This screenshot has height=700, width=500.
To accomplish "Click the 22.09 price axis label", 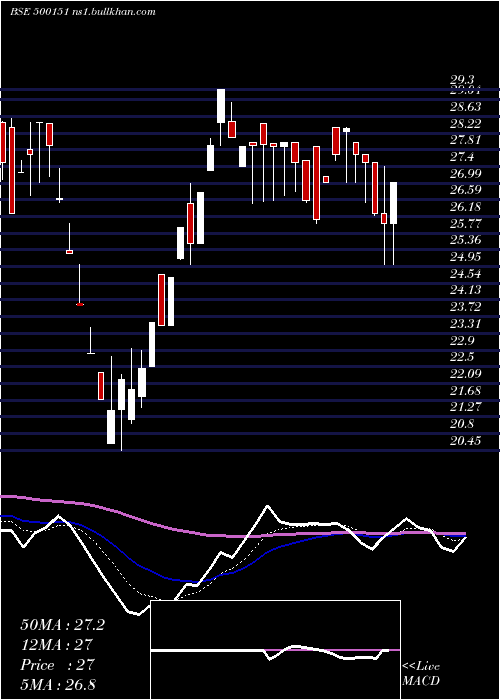I will (465, 374).
